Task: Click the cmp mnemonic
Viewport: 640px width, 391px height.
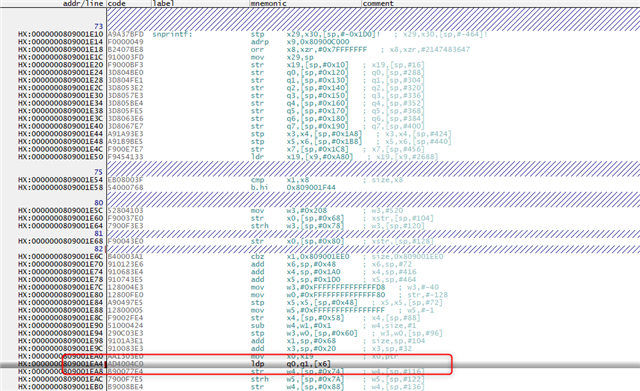Action: click(258, 180)
